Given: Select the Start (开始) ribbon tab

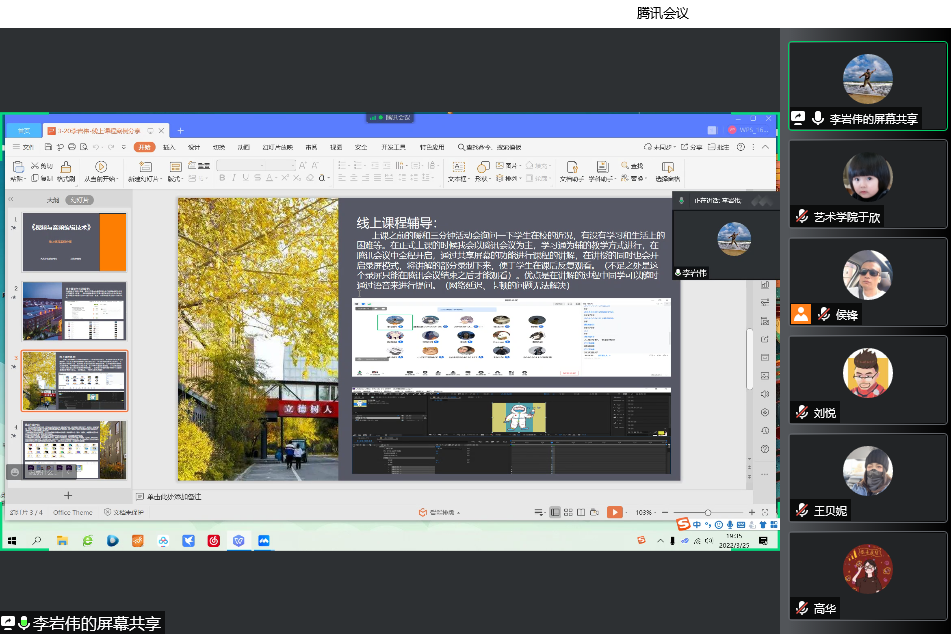Looking at the screenshot, I should [144, 147].
